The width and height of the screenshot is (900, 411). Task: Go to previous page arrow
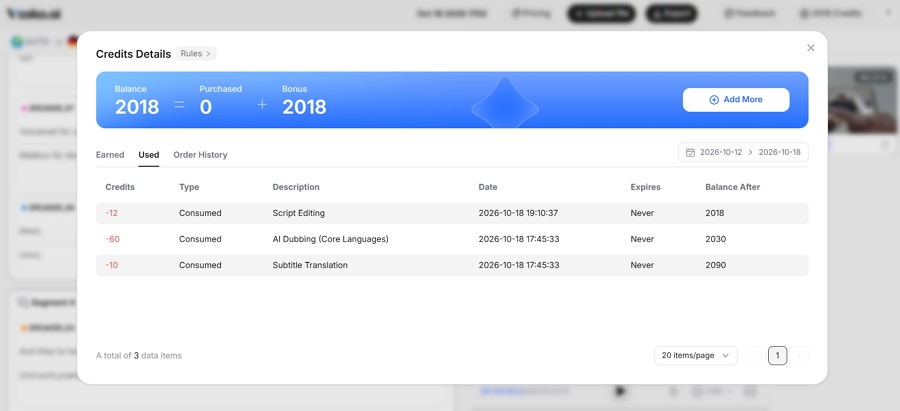click(756, 356)
